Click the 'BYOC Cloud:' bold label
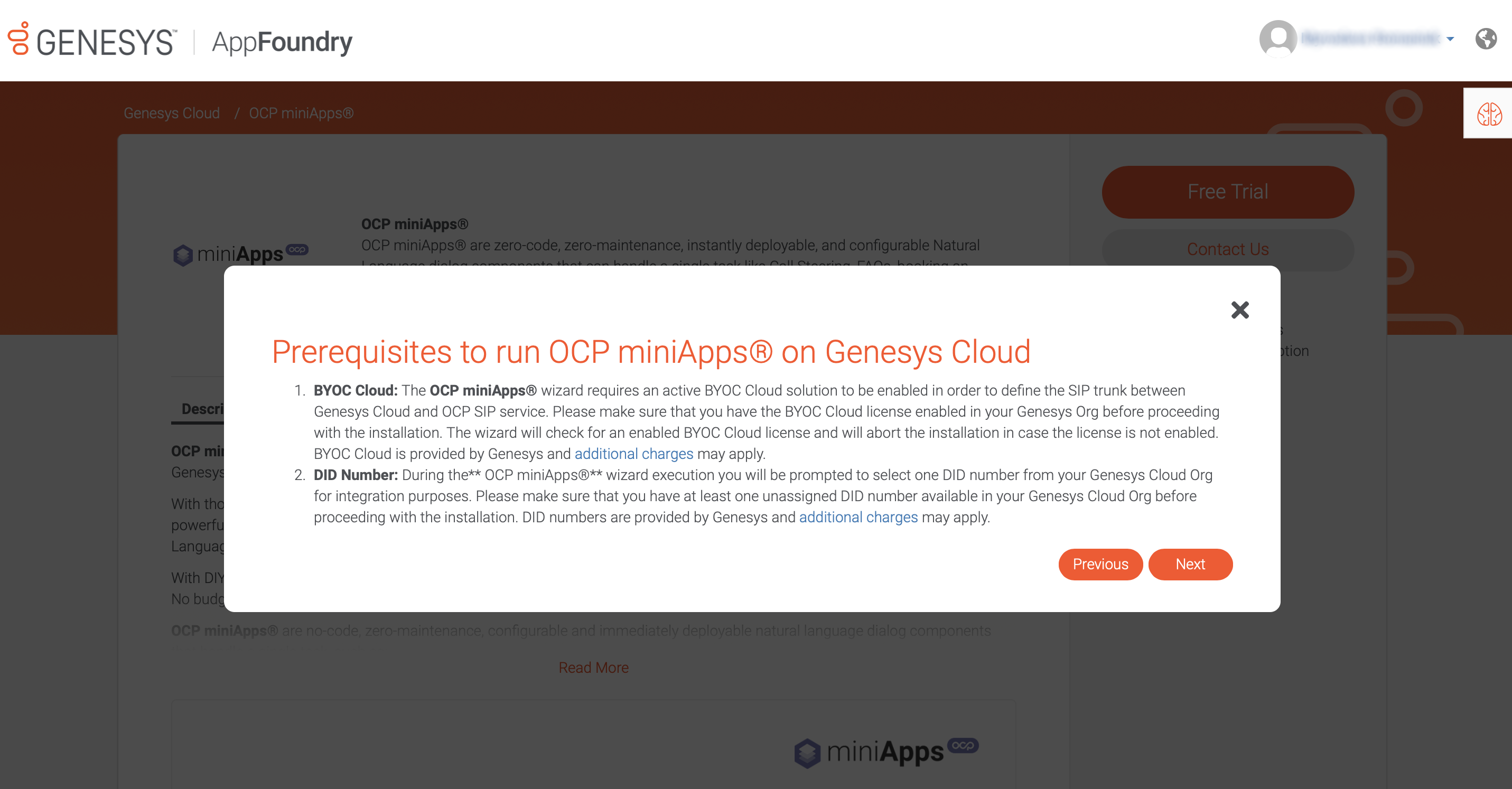 [x=355, y=390]
